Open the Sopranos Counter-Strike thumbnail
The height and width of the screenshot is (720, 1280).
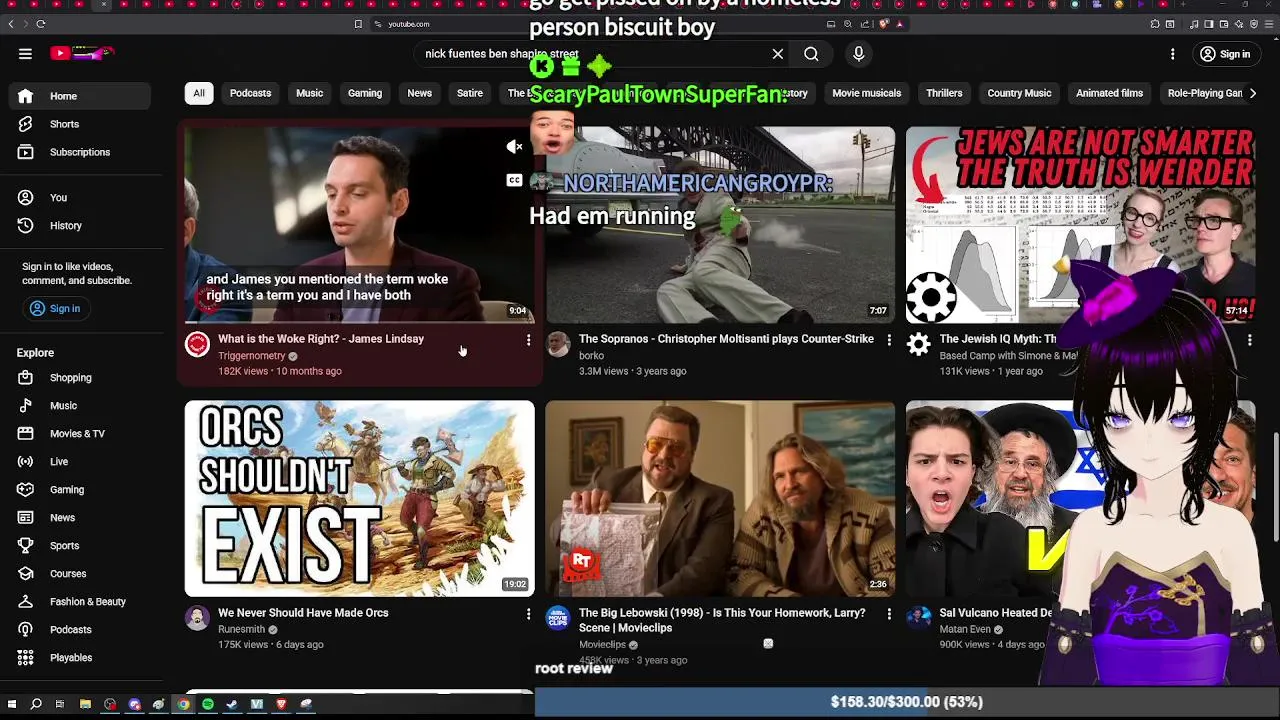pyautogui.click(x=720, y=224)
